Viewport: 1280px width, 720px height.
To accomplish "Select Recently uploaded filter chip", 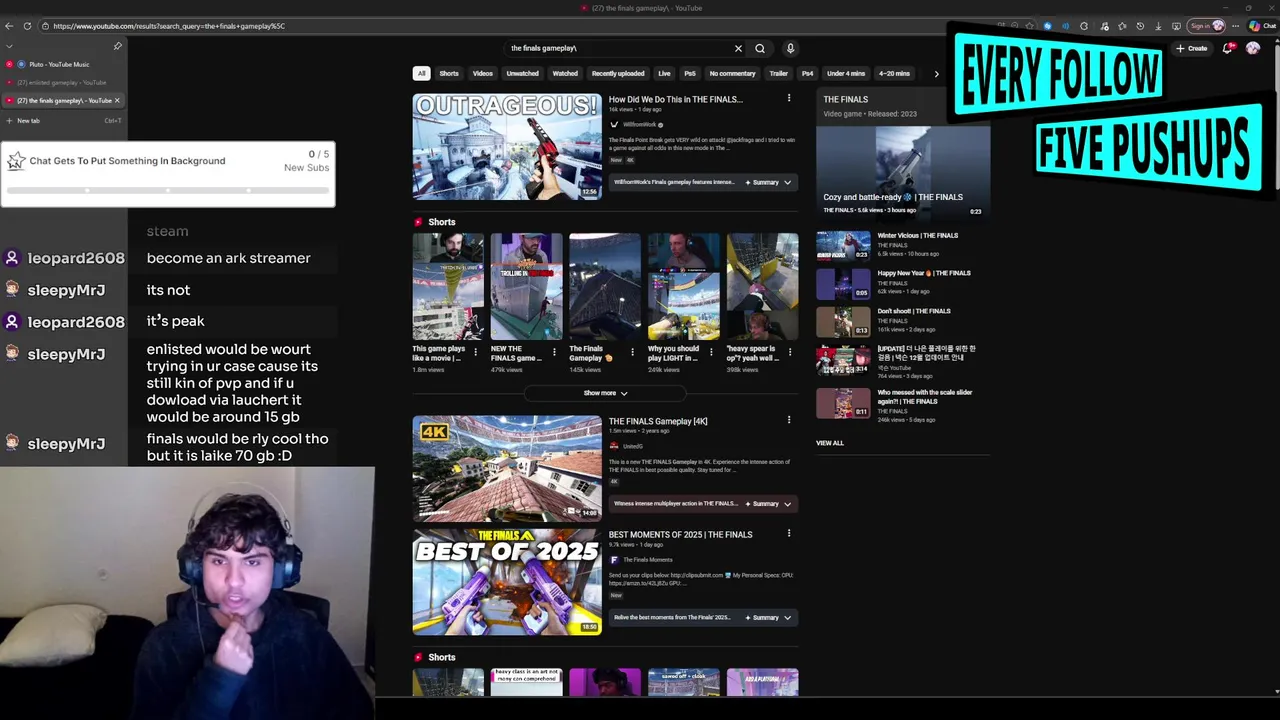I will pyautogui.click(x=618, y=73).
